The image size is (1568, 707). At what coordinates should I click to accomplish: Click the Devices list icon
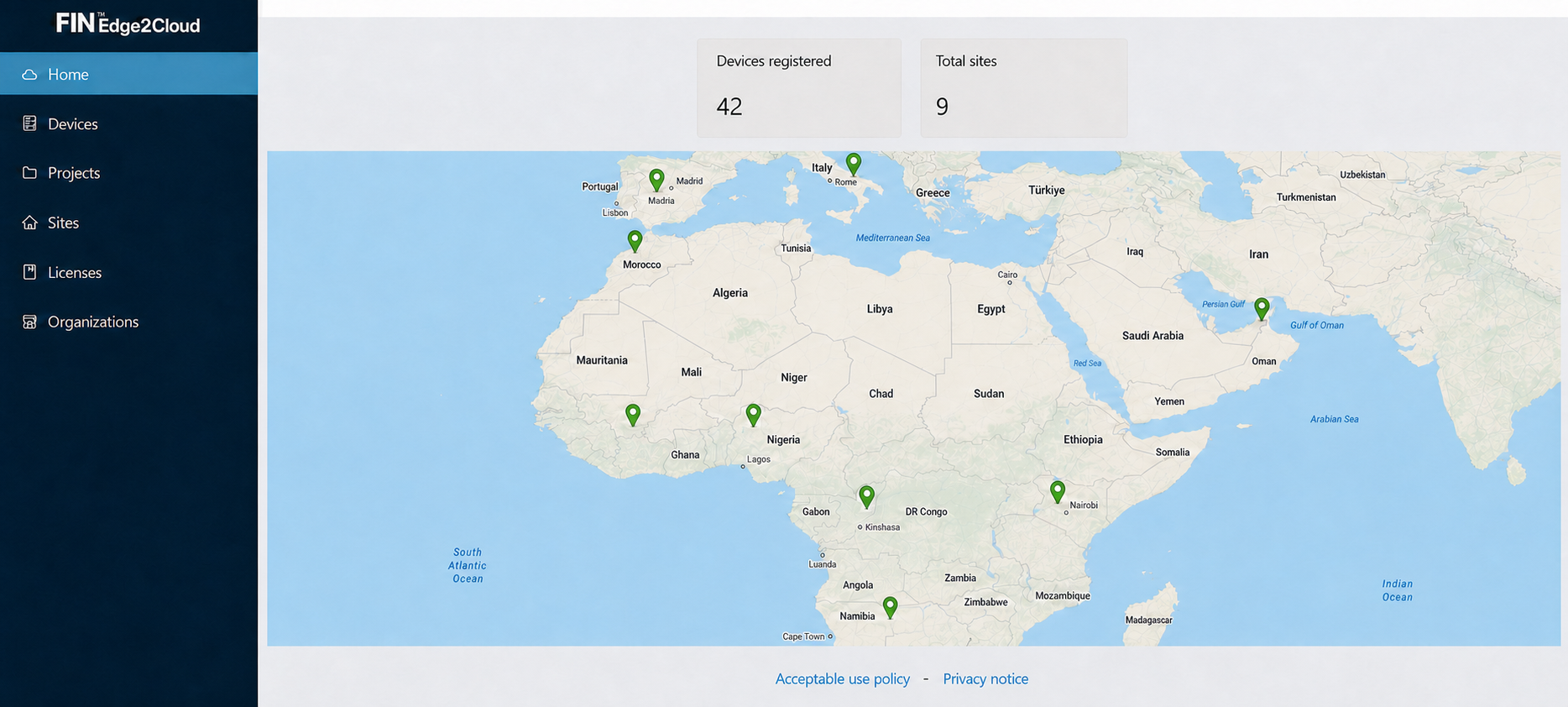[x=29, y=123]
